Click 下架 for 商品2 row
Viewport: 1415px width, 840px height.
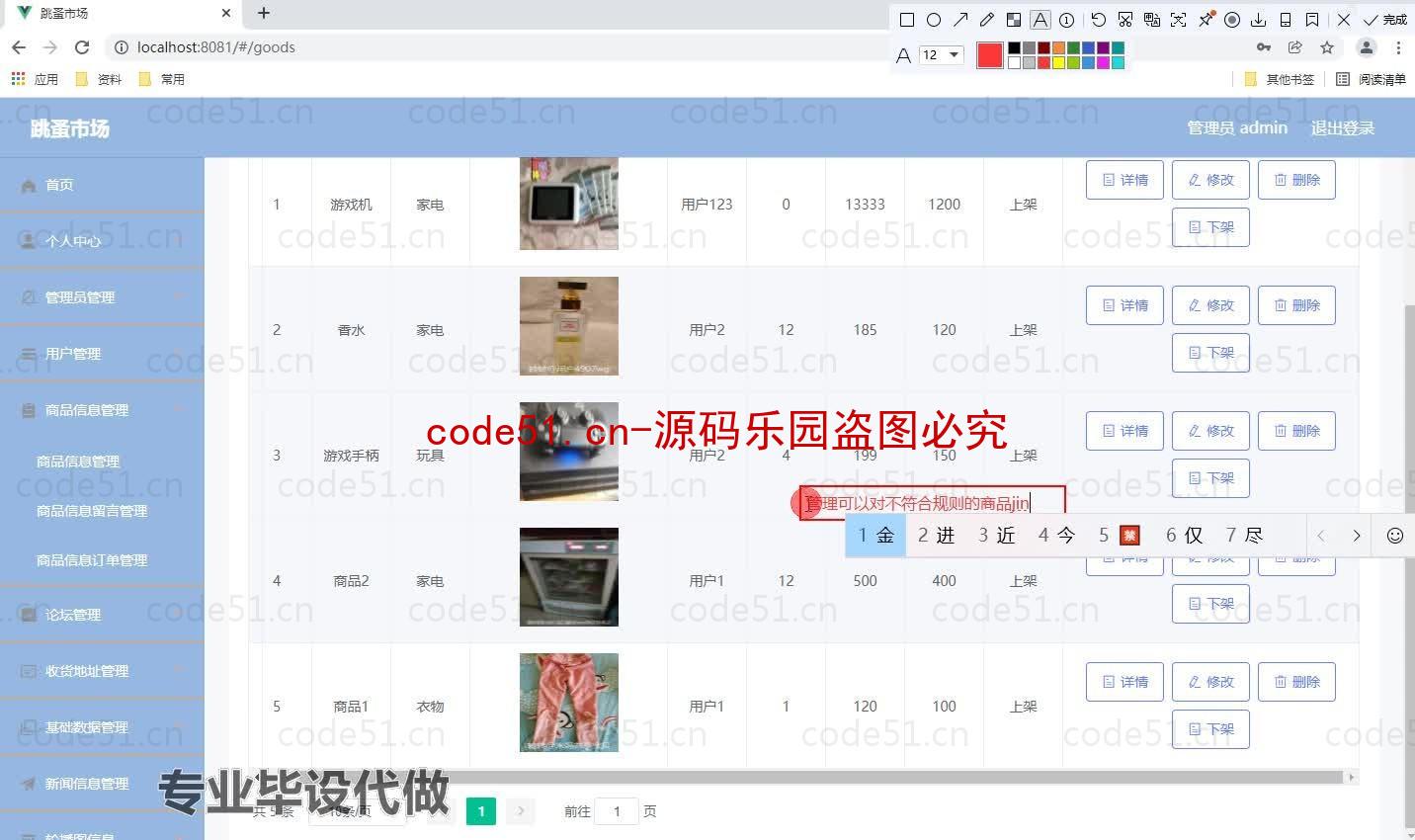click(1210, 604)
